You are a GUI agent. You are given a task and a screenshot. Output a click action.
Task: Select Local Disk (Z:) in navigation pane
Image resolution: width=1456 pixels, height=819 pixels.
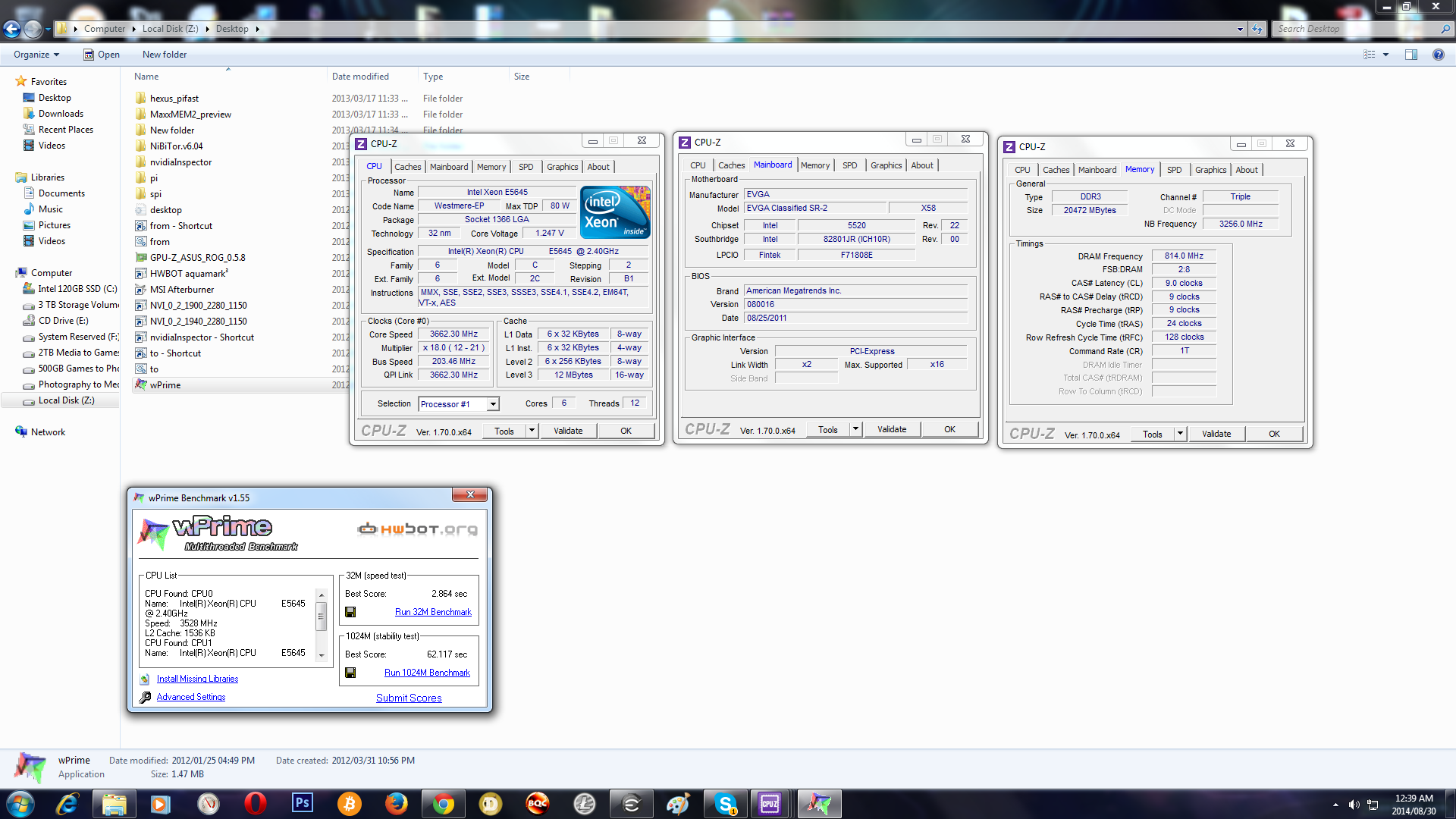[x=66, y=400]
